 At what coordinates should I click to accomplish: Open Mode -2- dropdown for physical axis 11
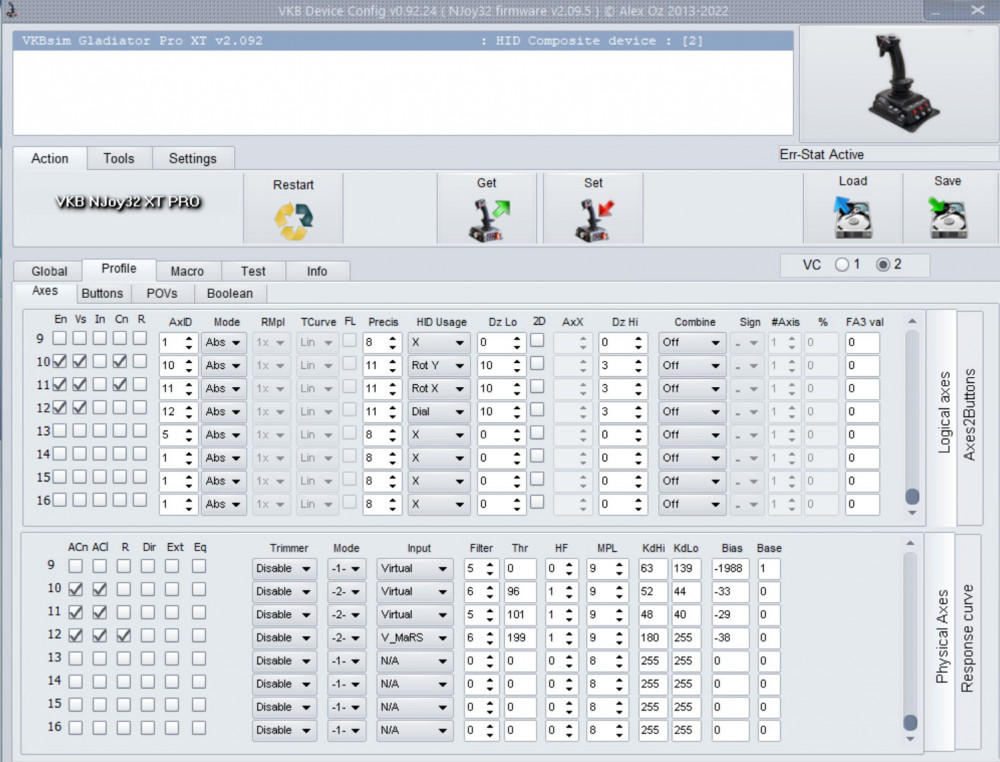(346, 615)
